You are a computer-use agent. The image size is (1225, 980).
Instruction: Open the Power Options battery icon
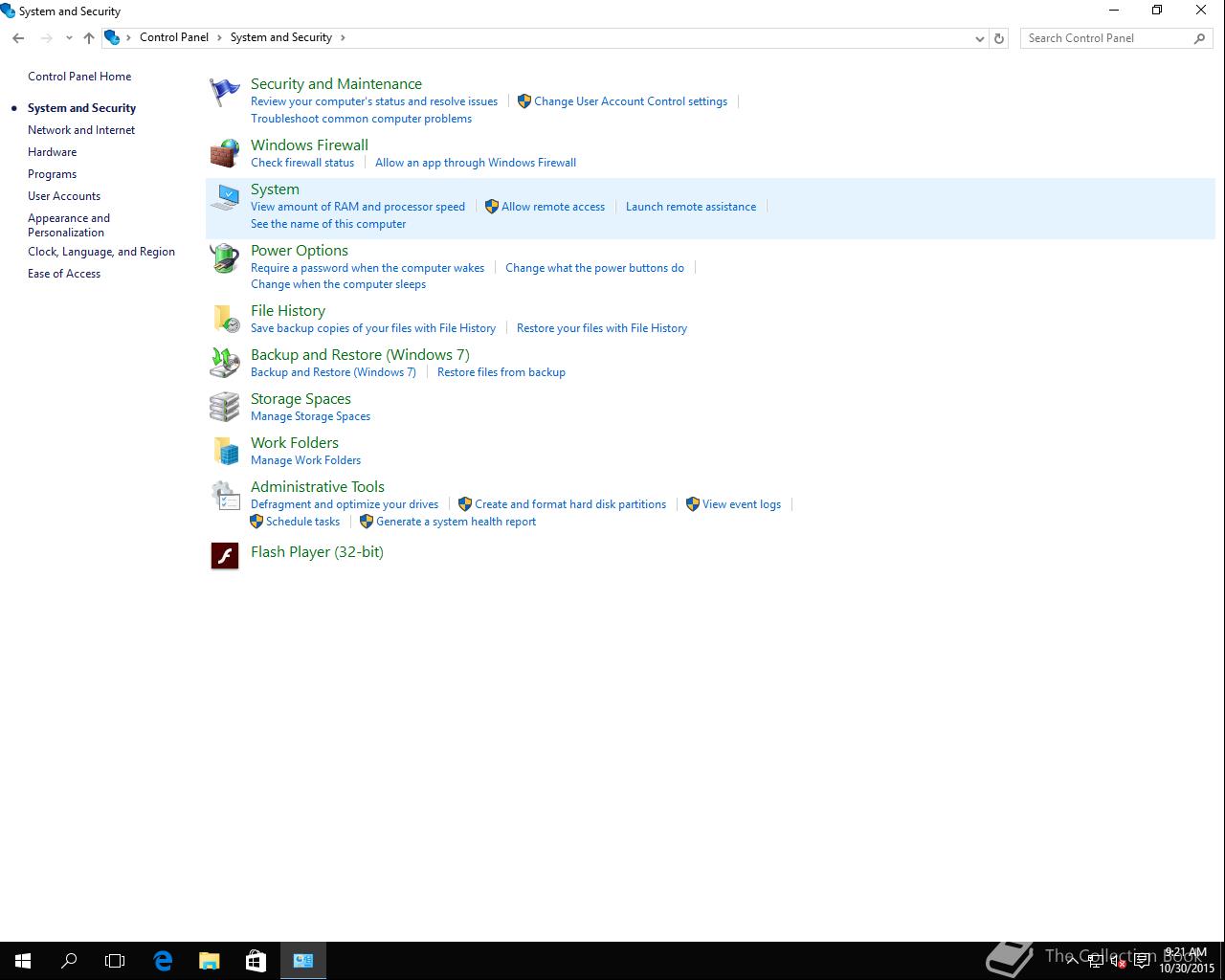pos(225,258)
